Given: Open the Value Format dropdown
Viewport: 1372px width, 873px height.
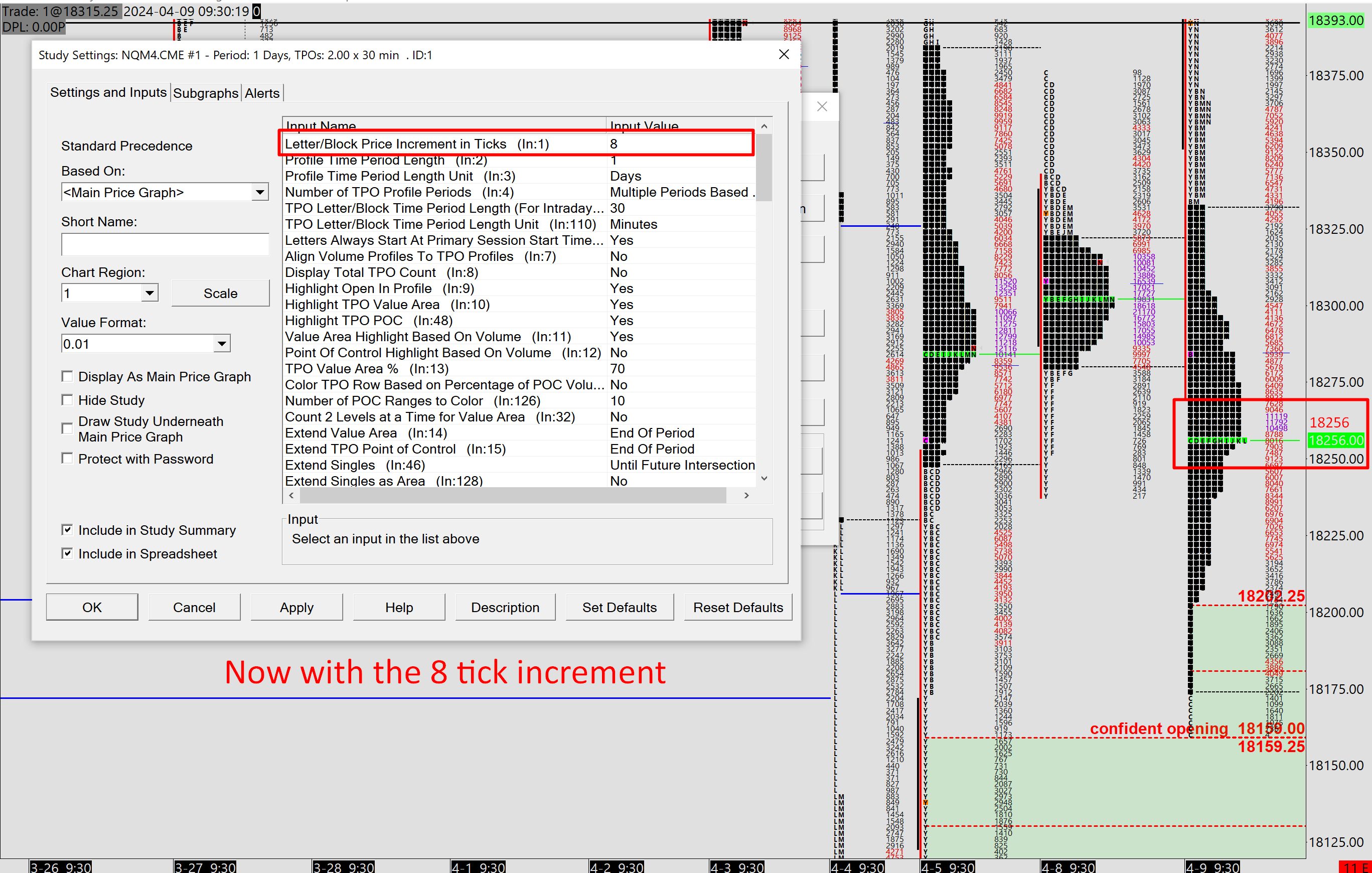Looking at the screenshot, I should [x=222, y=344].
